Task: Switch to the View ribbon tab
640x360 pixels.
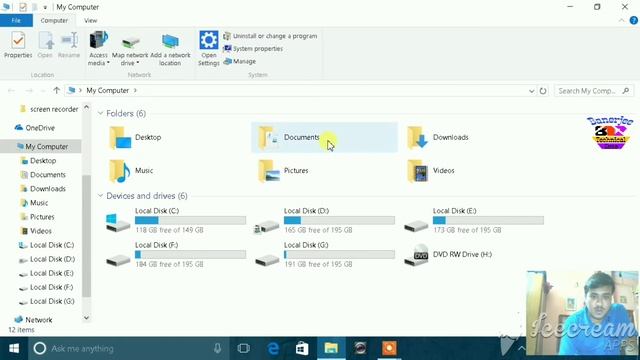Action: pos(91,20)
